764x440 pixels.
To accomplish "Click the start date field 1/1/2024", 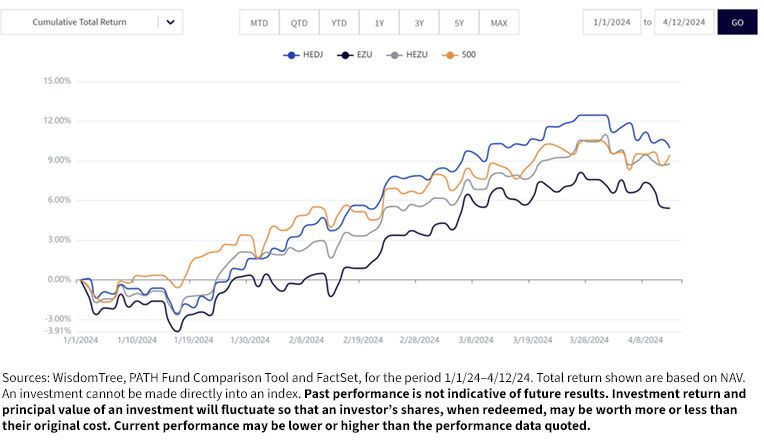I will (x=612, y=22).
